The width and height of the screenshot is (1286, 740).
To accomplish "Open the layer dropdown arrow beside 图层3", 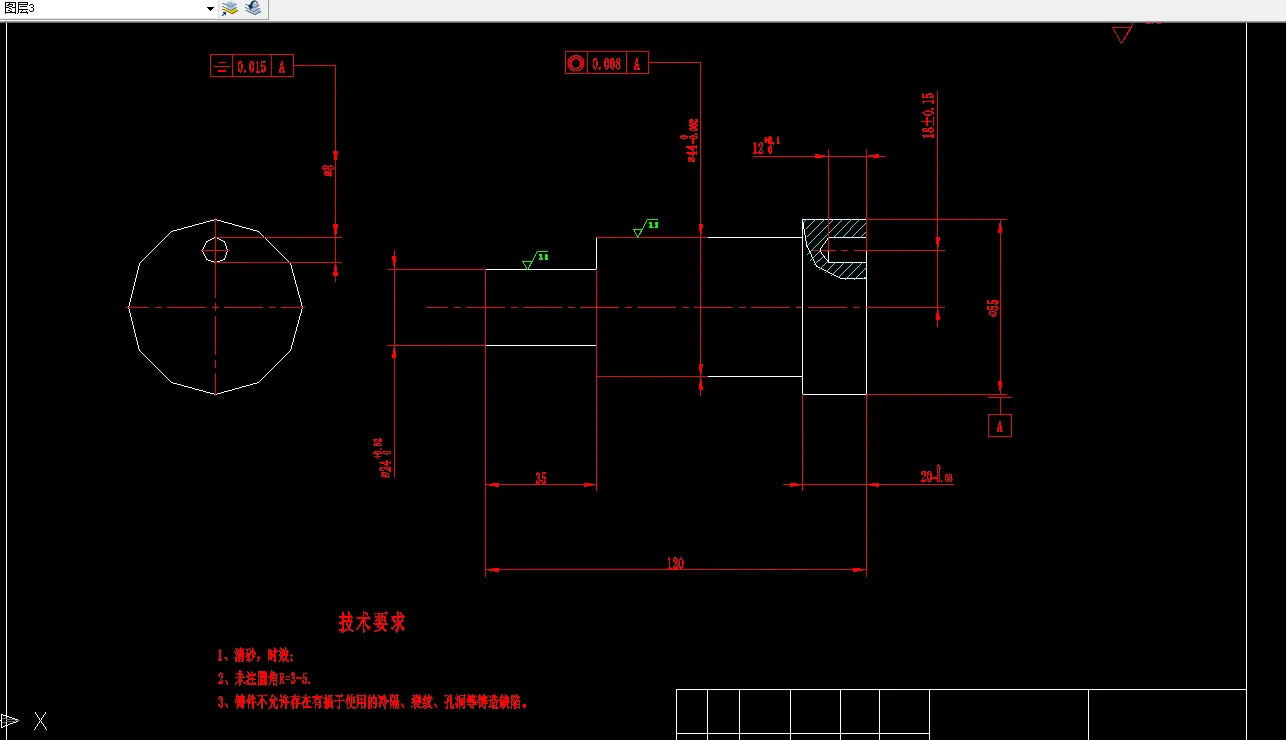I will (x=210, y=8).
